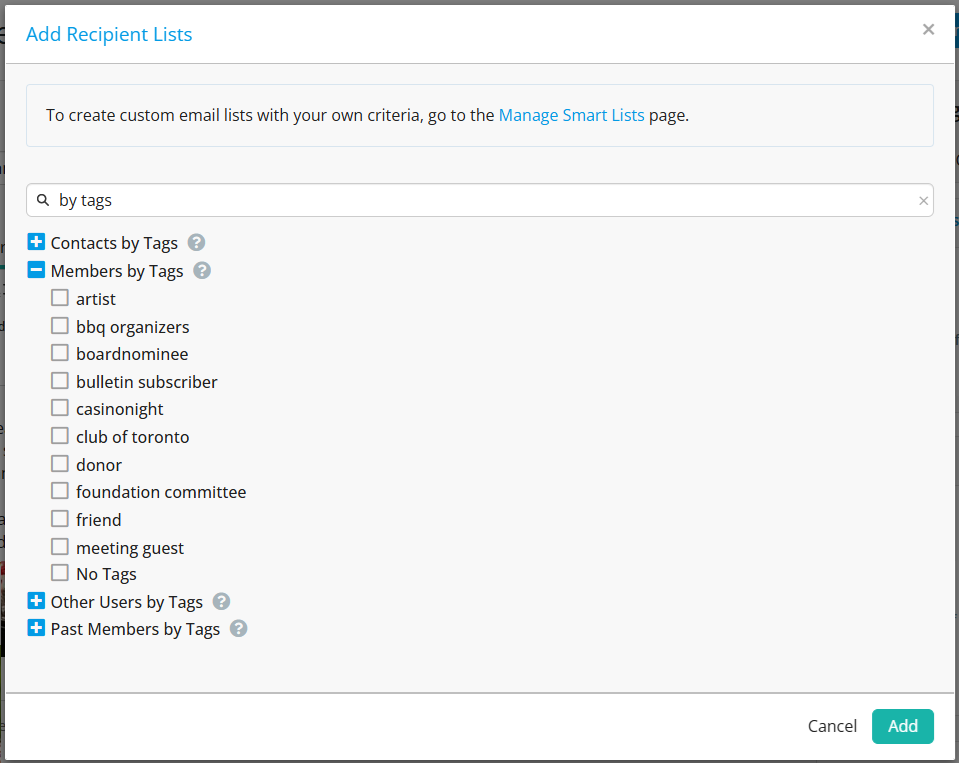This screenshot has height=763, width=959.
Task: Clear the search field with the x icon
Action: pos(923,201)
